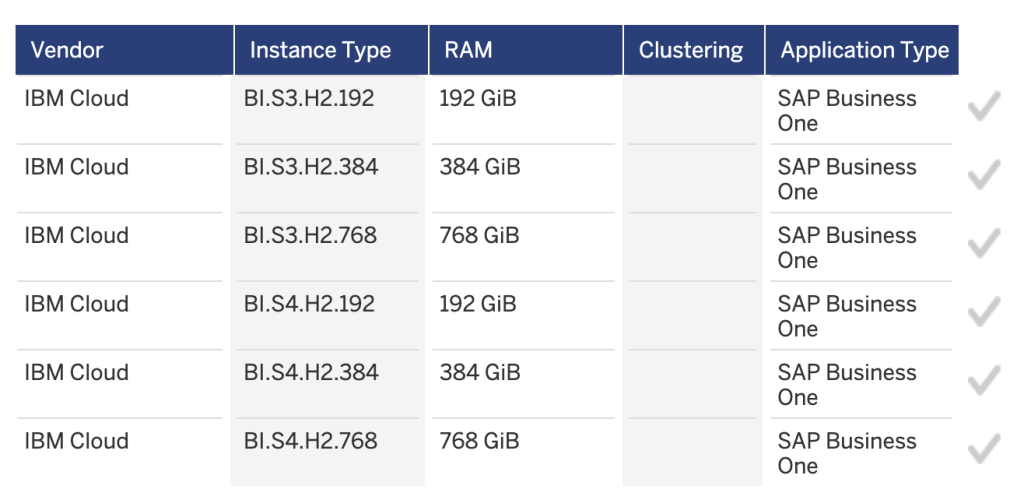Click 192 GiB RAM in the BI.S3.H2.192 row
This screenshot has height=500, width=1024.
click(478, 99)
